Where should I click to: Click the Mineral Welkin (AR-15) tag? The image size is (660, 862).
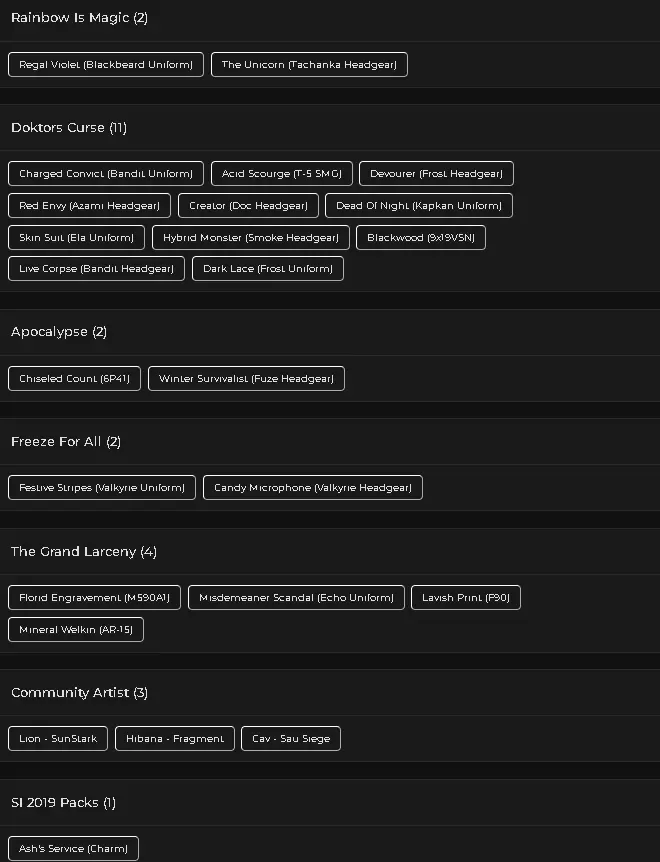click(x=76, y=630)
